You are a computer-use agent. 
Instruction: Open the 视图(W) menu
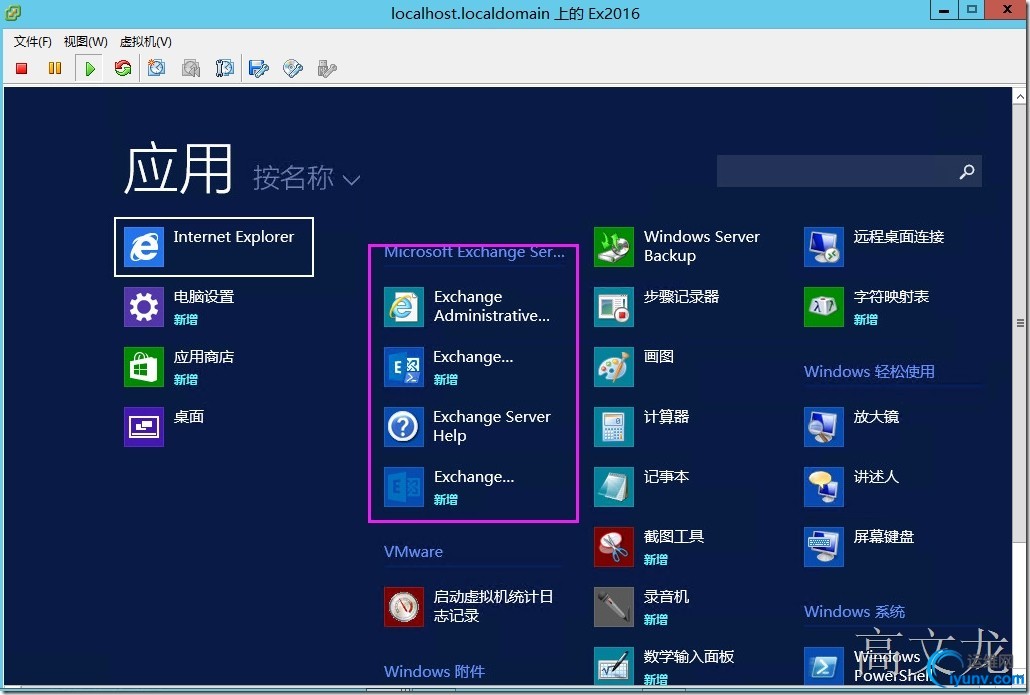[85, 41]
